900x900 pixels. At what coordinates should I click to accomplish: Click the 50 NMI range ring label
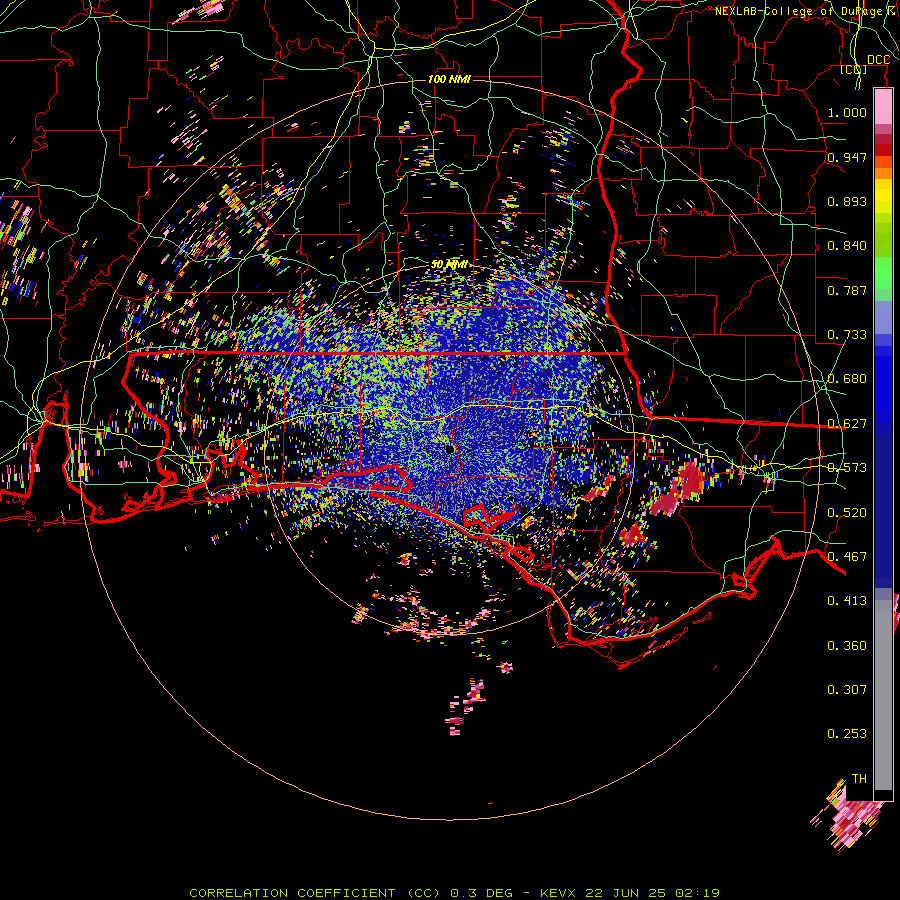pos(449,264)
